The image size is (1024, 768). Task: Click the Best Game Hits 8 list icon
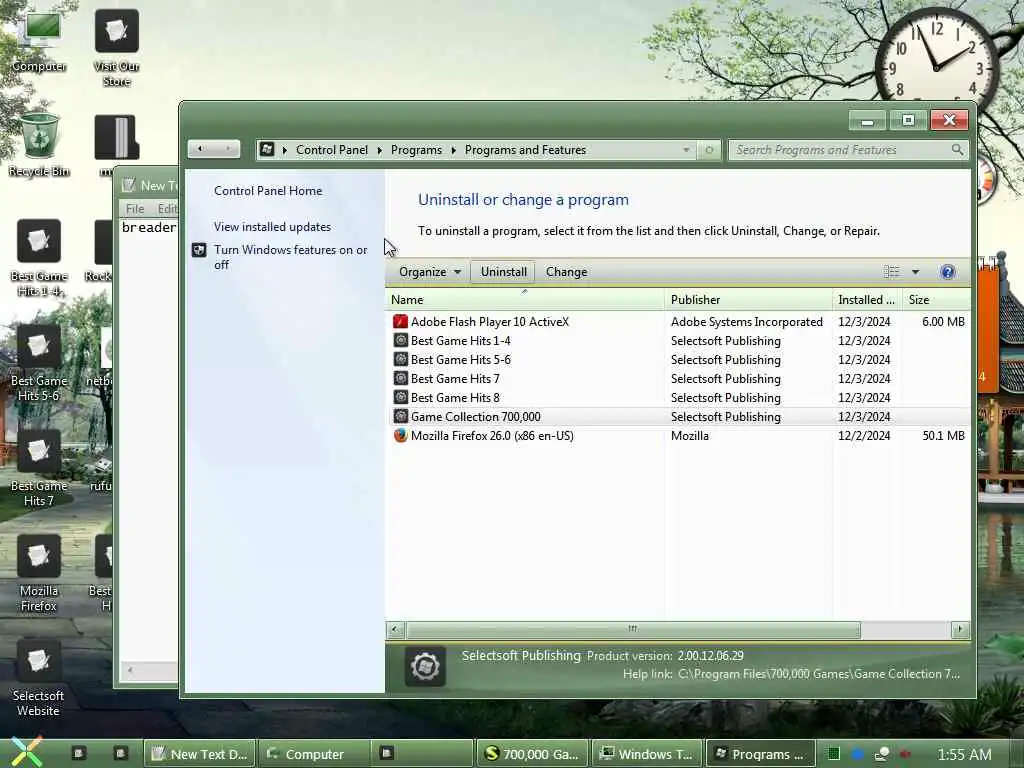coord(400,397)
